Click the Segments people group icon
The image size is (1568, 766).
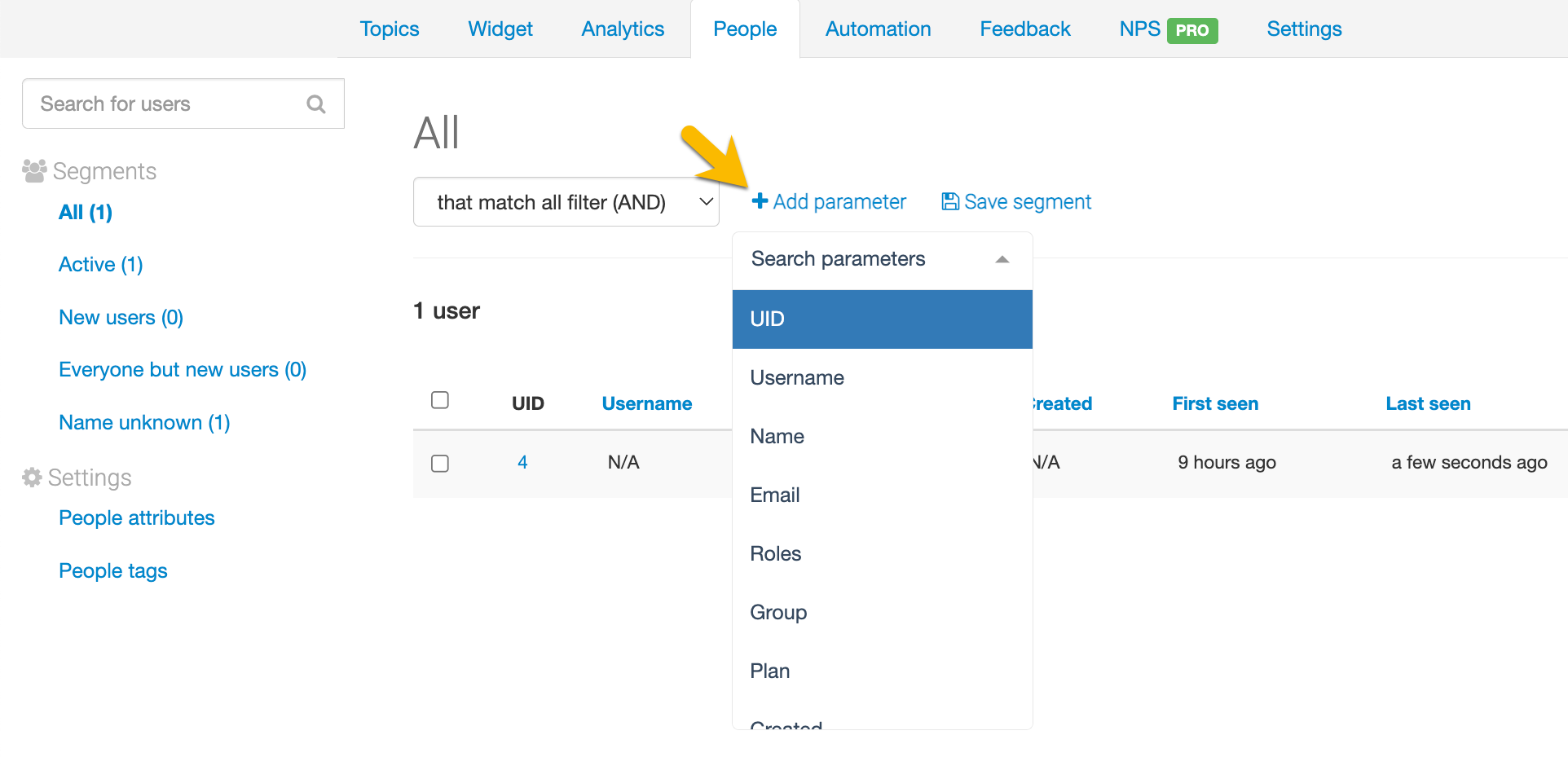[x=34, y=171]
